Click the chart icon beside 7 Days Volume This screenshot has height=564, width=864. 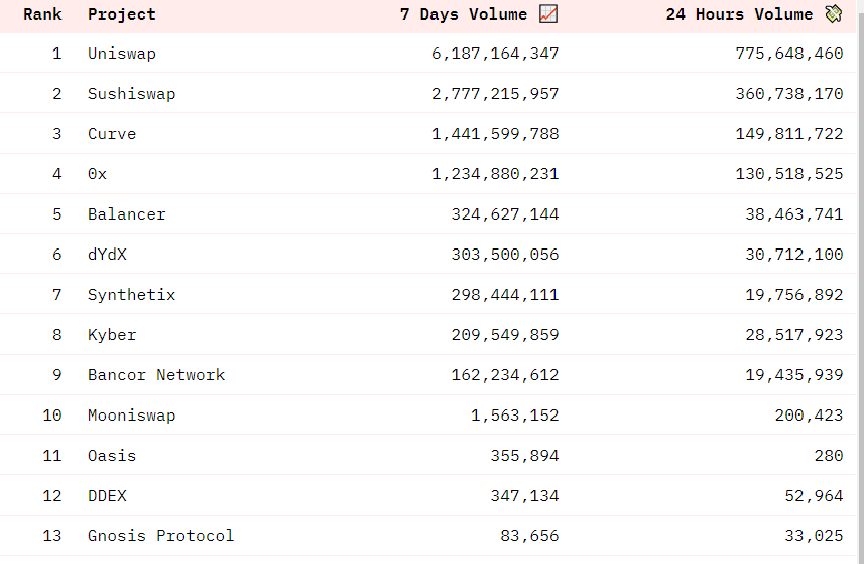click(548, 14)
